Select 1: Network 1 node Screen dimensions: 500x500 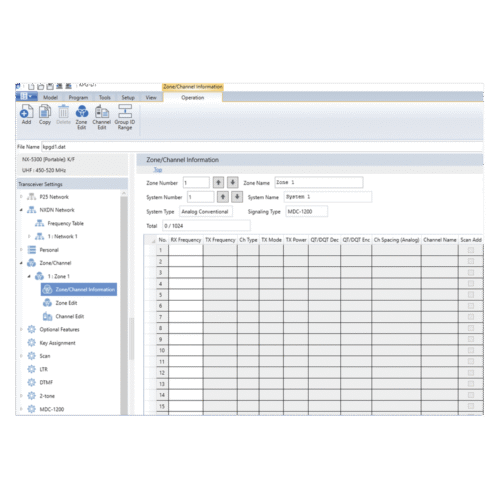click(63, 236)
